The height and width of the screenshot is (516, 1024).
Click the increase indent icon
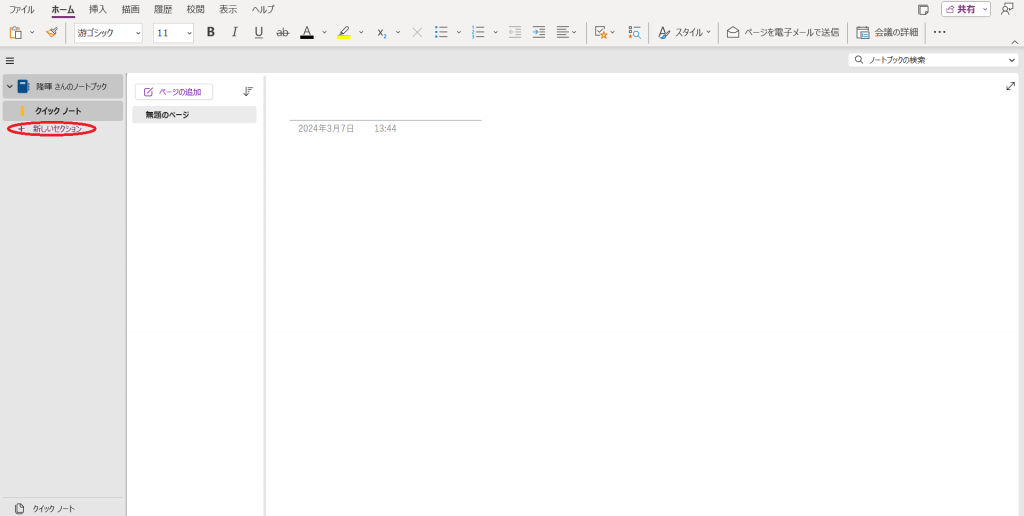pyautogui.click(x=539, y=32)
